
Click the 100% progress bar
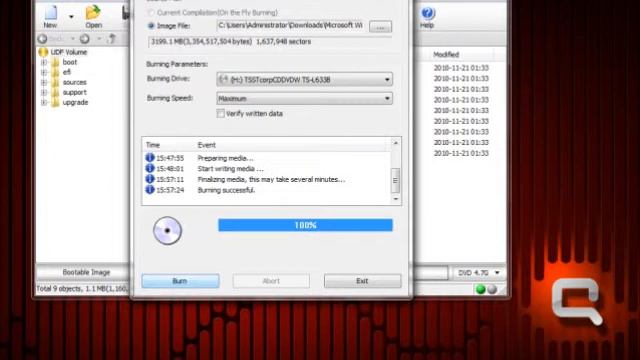(x=305, y=225)
